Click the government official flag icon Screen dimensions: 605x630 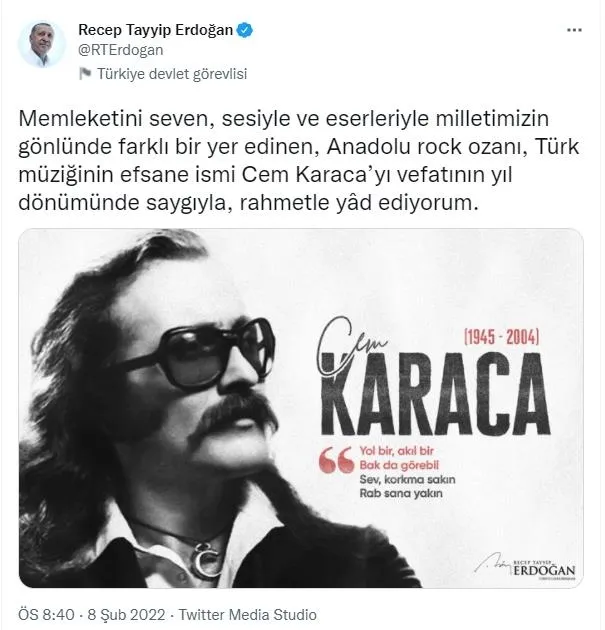pos(85,74)
